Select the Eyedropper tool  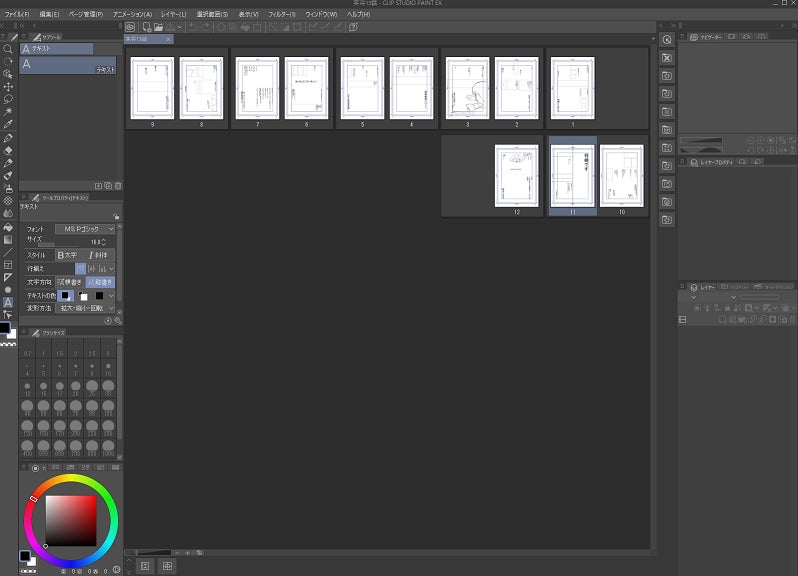point(8,124)
